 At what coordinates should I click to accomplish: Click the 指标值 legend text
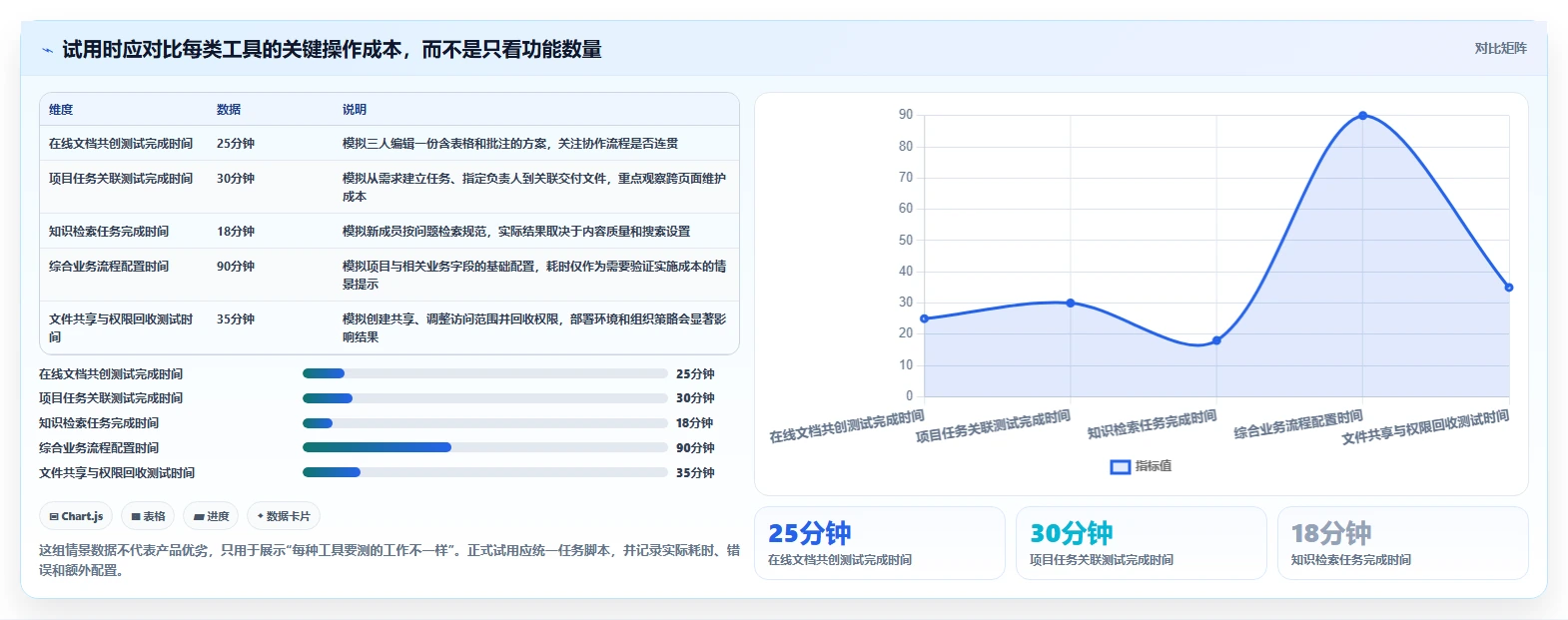(1154, 466)
